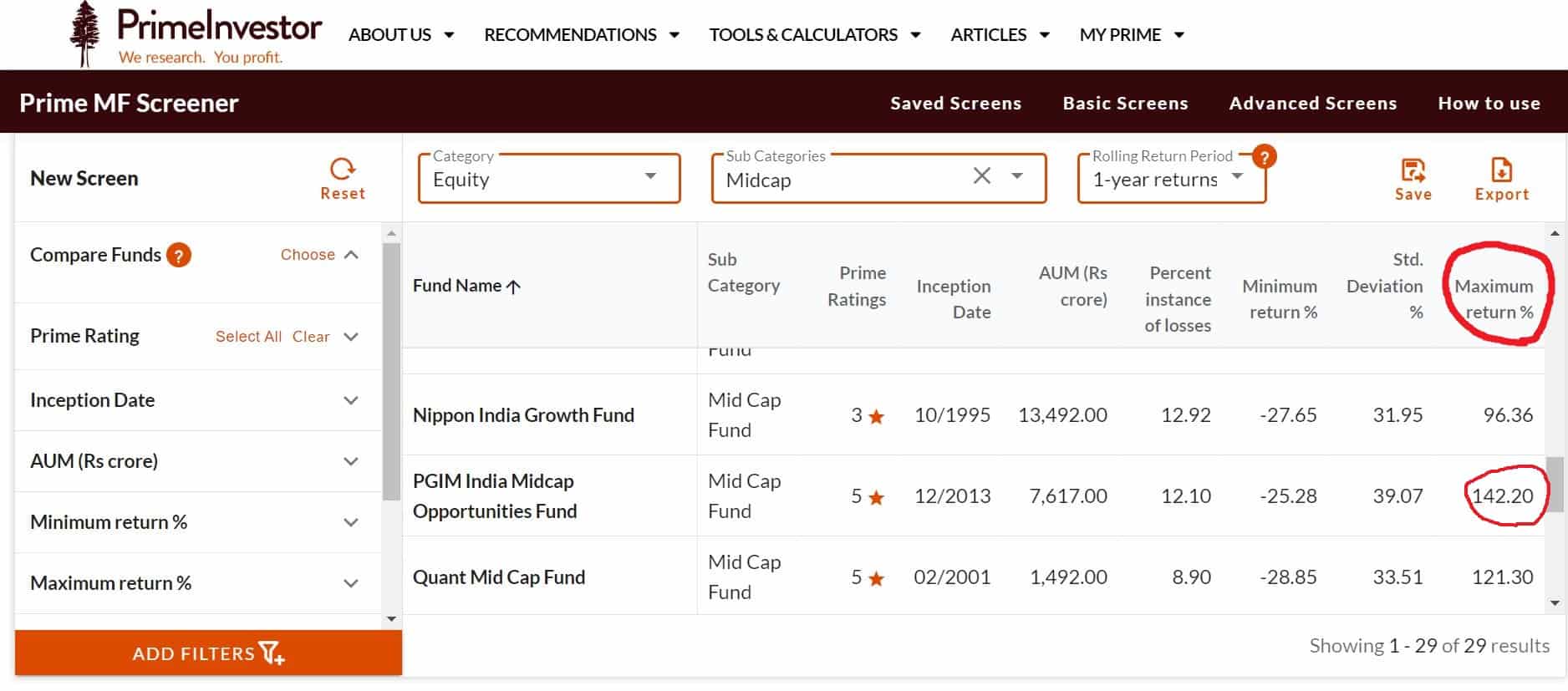This screenshot has height=691, width=1568.
Task: Click the filter panel scrollbar thumb
Action: pos(391,372)
